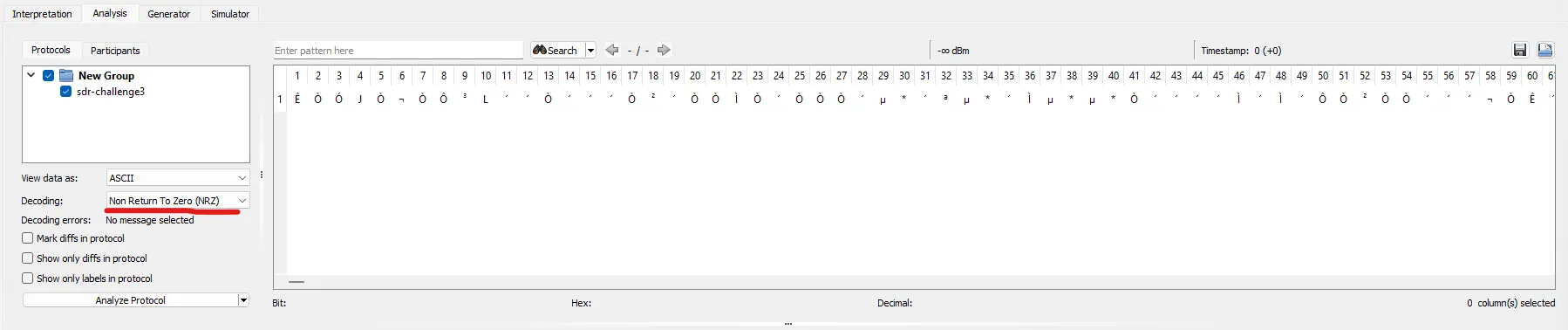The image size is (1568, 330).
Task: Enable Show only labels in protocol
Action: (27, 278)
